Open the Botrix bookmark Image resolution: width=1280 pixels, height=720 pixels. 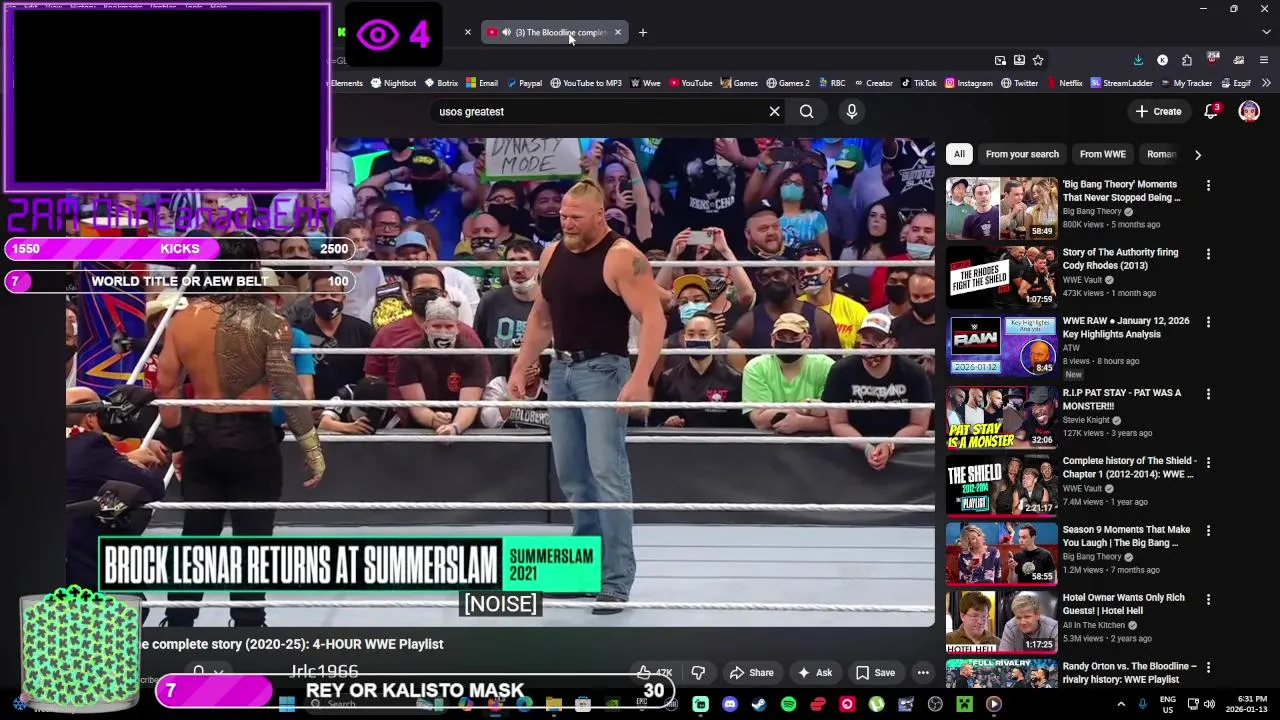(x=441, y=83)
